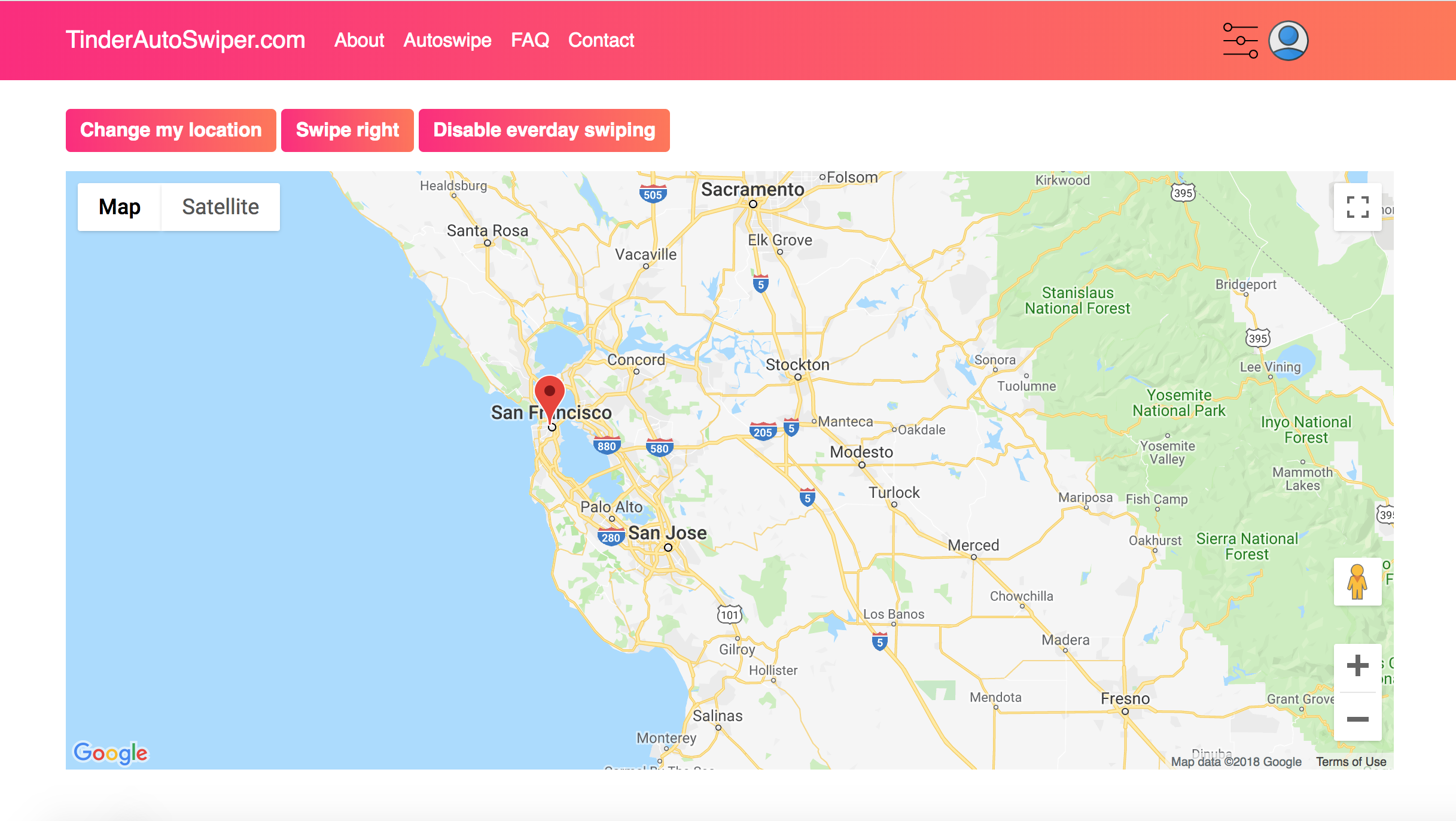Switch to Satellite map view
Screen dimensions: 1456x821
click(x=220, y=206)
